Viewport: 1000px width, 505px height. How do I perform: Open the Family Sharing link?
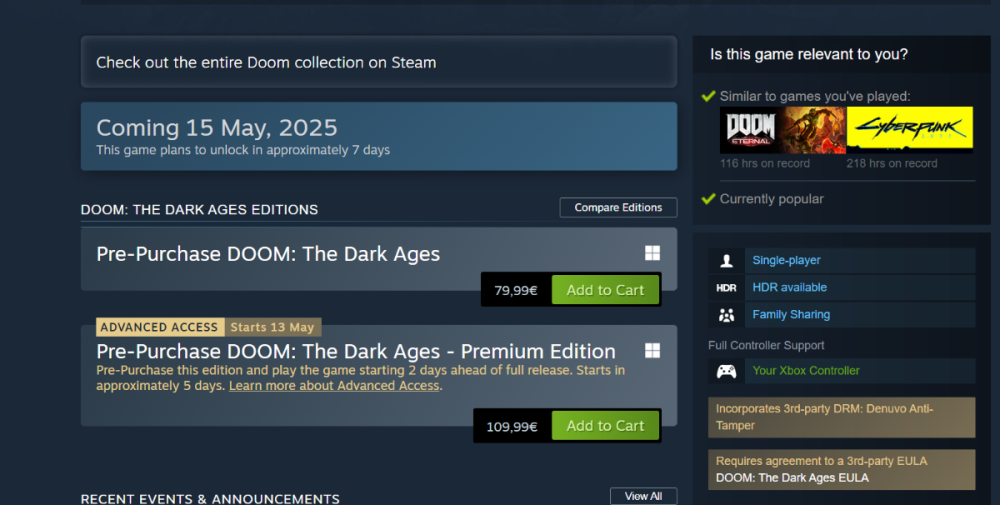(x=791, y=315)
